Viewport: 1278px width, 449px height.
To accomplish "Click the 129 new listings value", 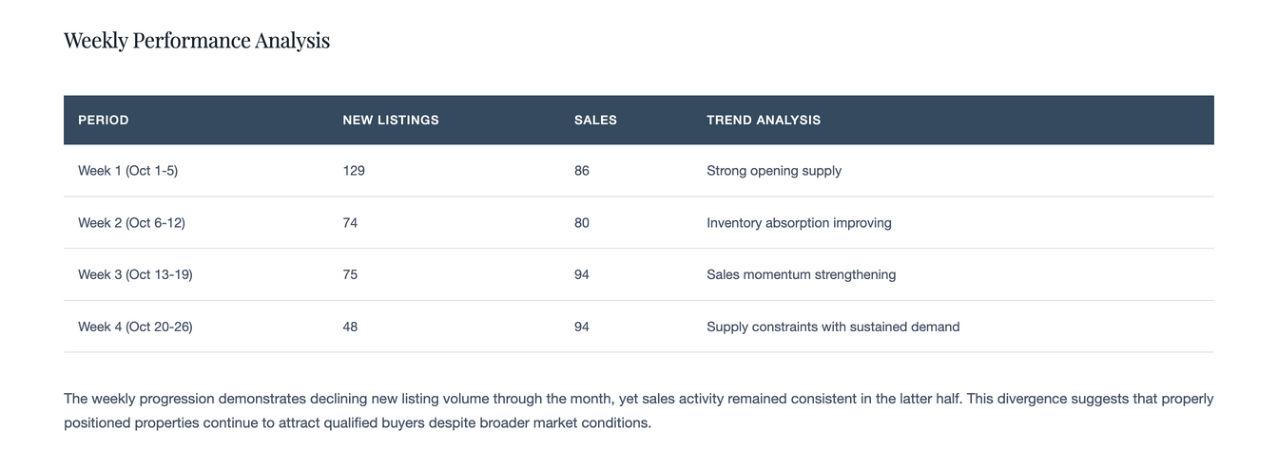I will pyautogui.click(x=353, y=171).
